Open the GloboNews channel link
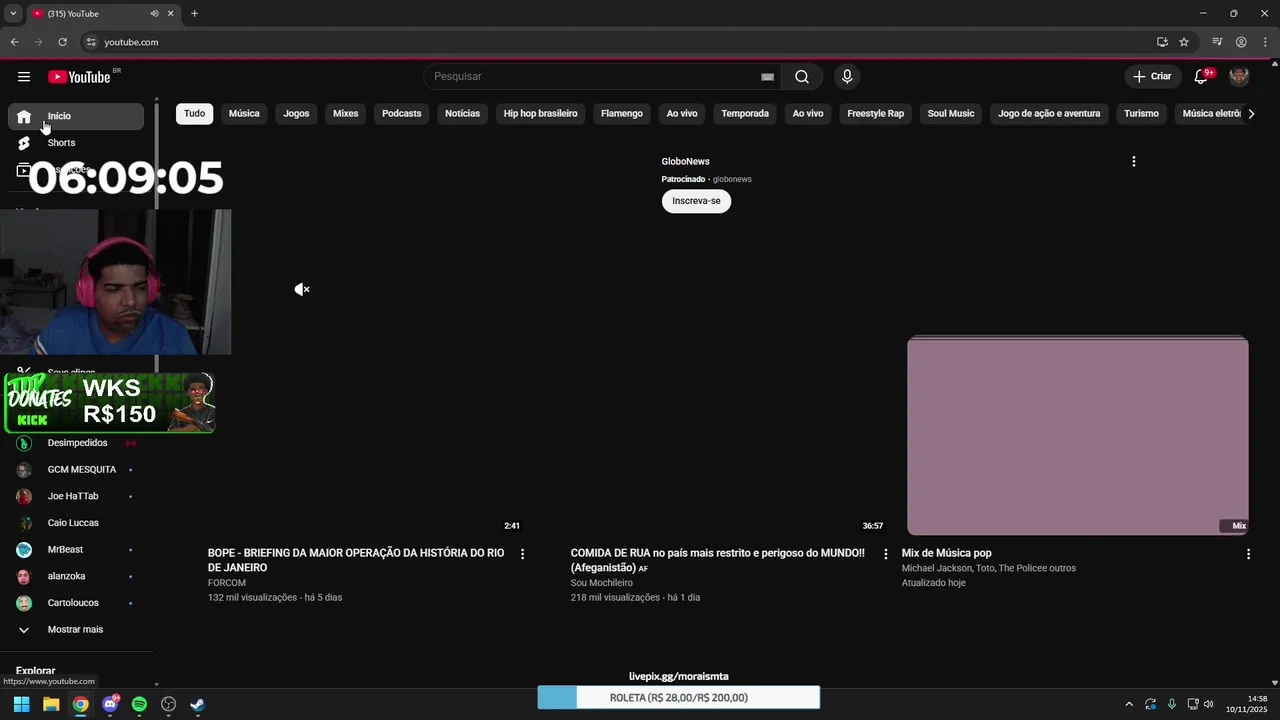This screenshot has height=720, width=1280. [x=685, y=161]
